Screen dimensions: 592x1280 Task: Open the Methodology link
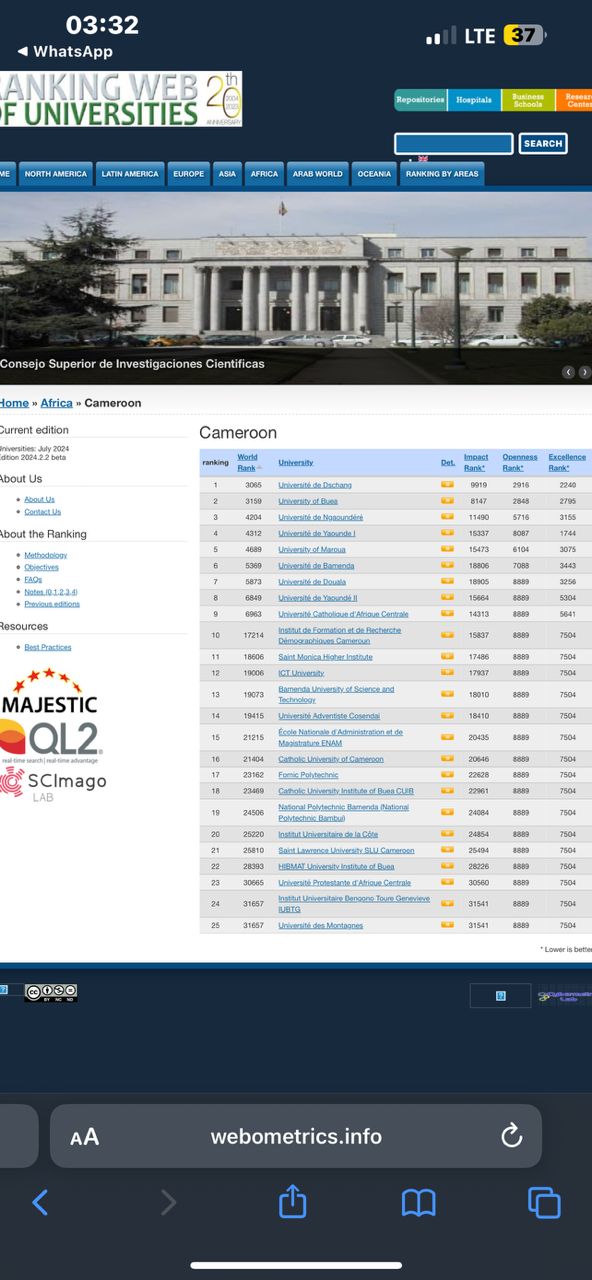(46, 555)
